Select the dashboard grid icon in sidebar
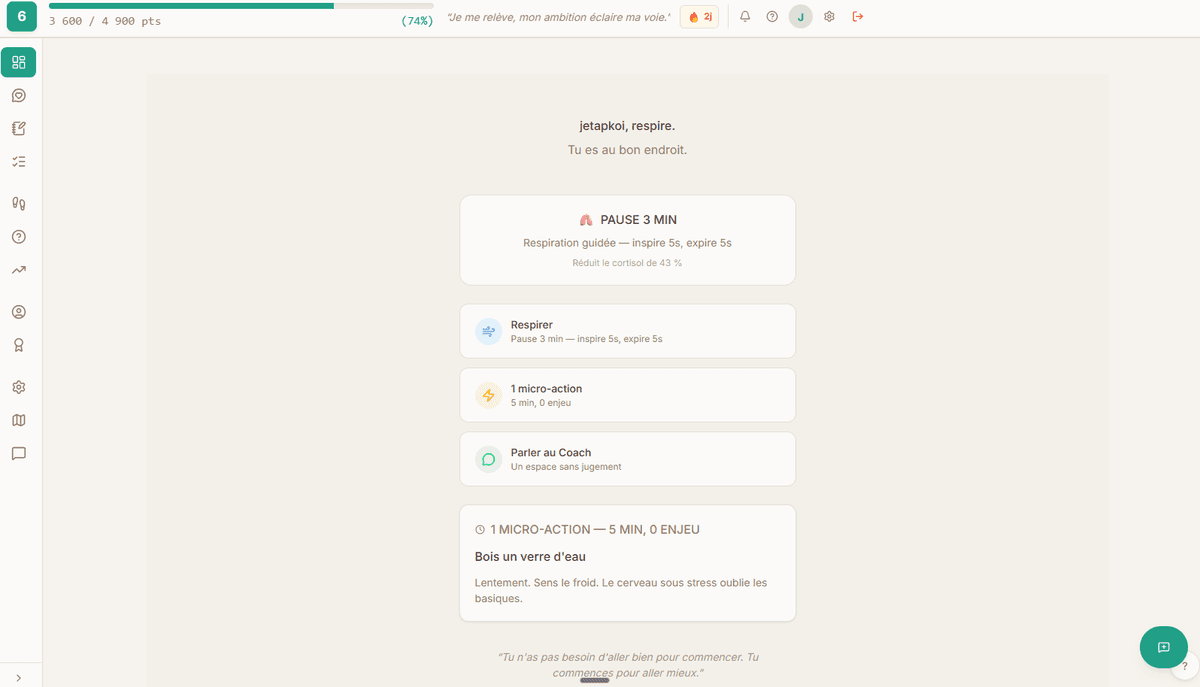Image resolution: width=1200 pixels, height=687 pixels. tap(18, 62)
